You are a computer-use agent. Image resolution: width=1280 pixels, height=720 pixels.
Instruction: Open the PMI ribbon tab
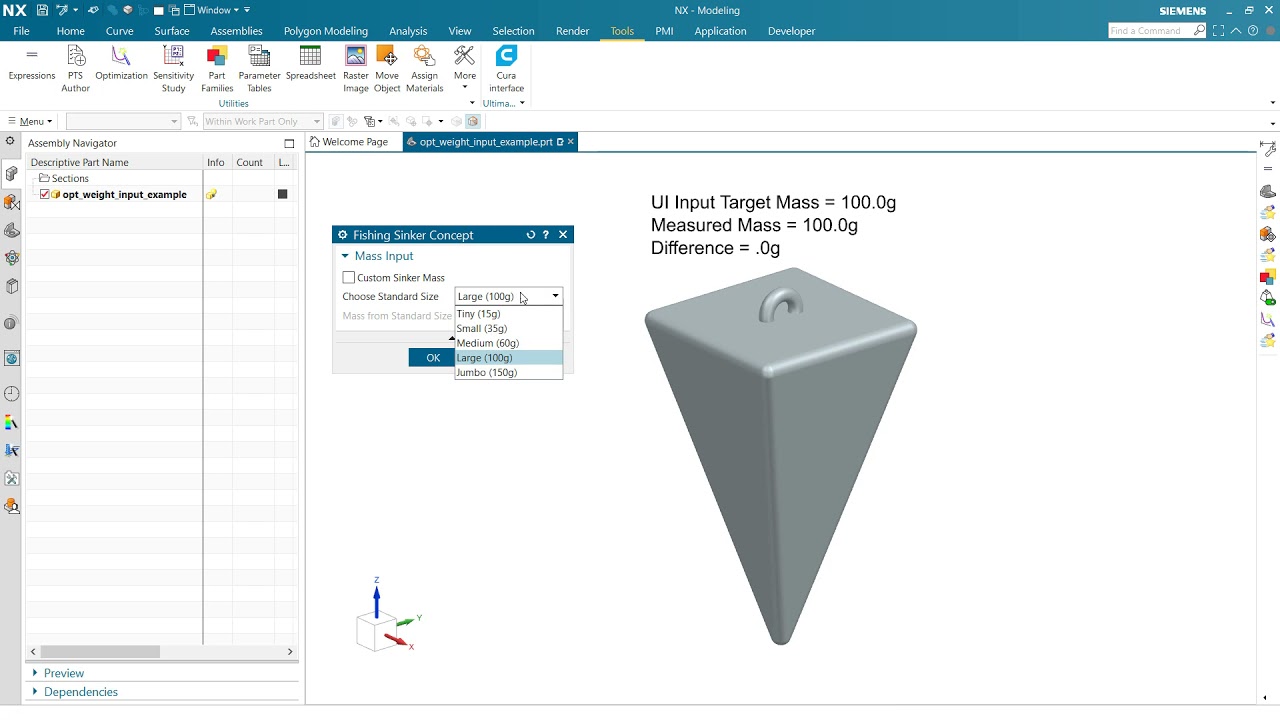(x=664, y=31)
